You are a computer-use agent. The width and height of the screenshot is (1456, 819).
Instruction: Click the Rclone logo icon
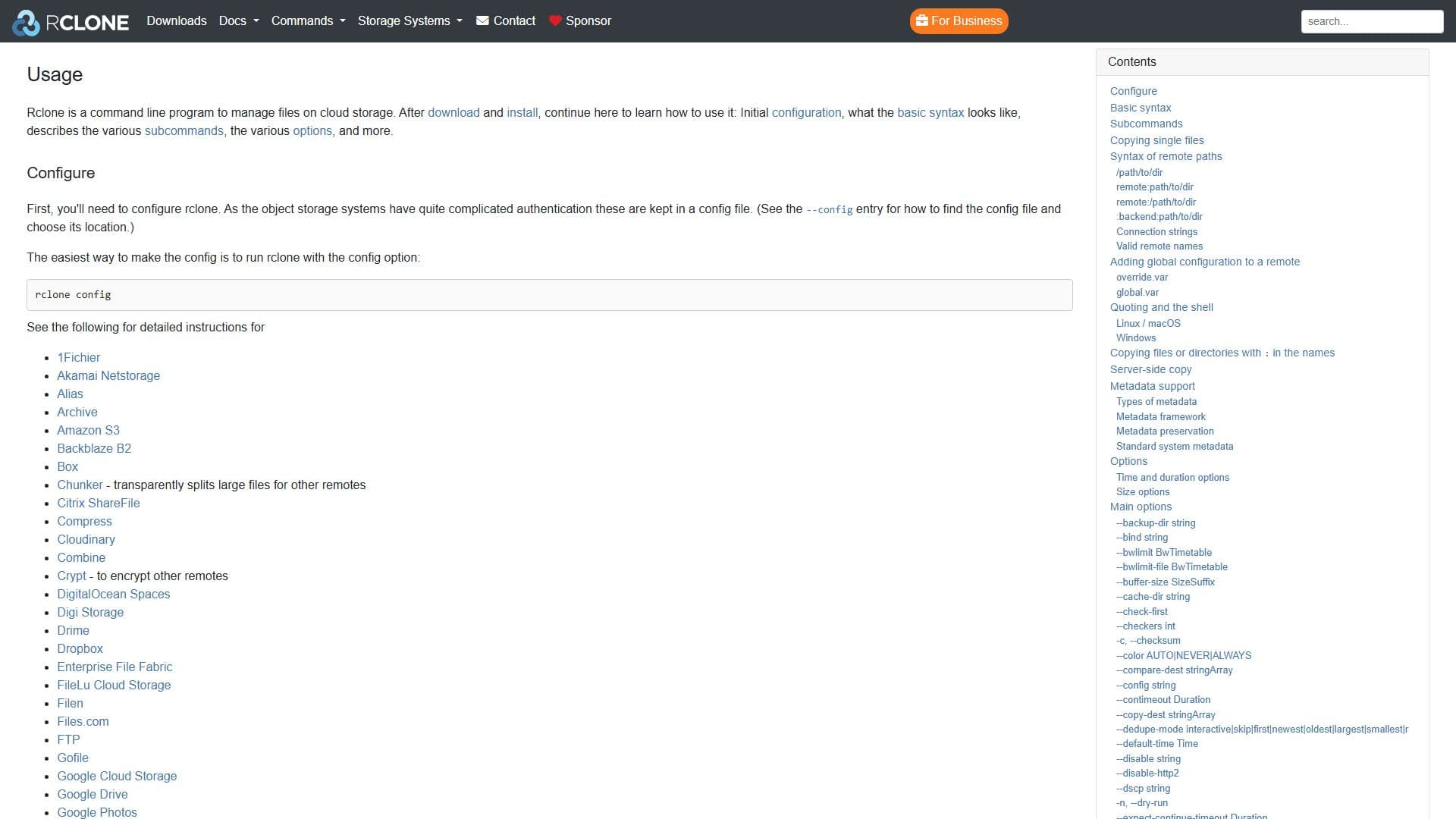click(x=27, y=23)
